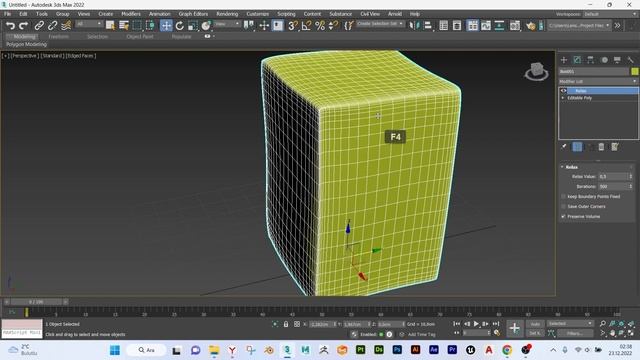Toggle Window/Crossing selection mode
This screenshot has height=360, width=640.
click(x=150, y=26)
